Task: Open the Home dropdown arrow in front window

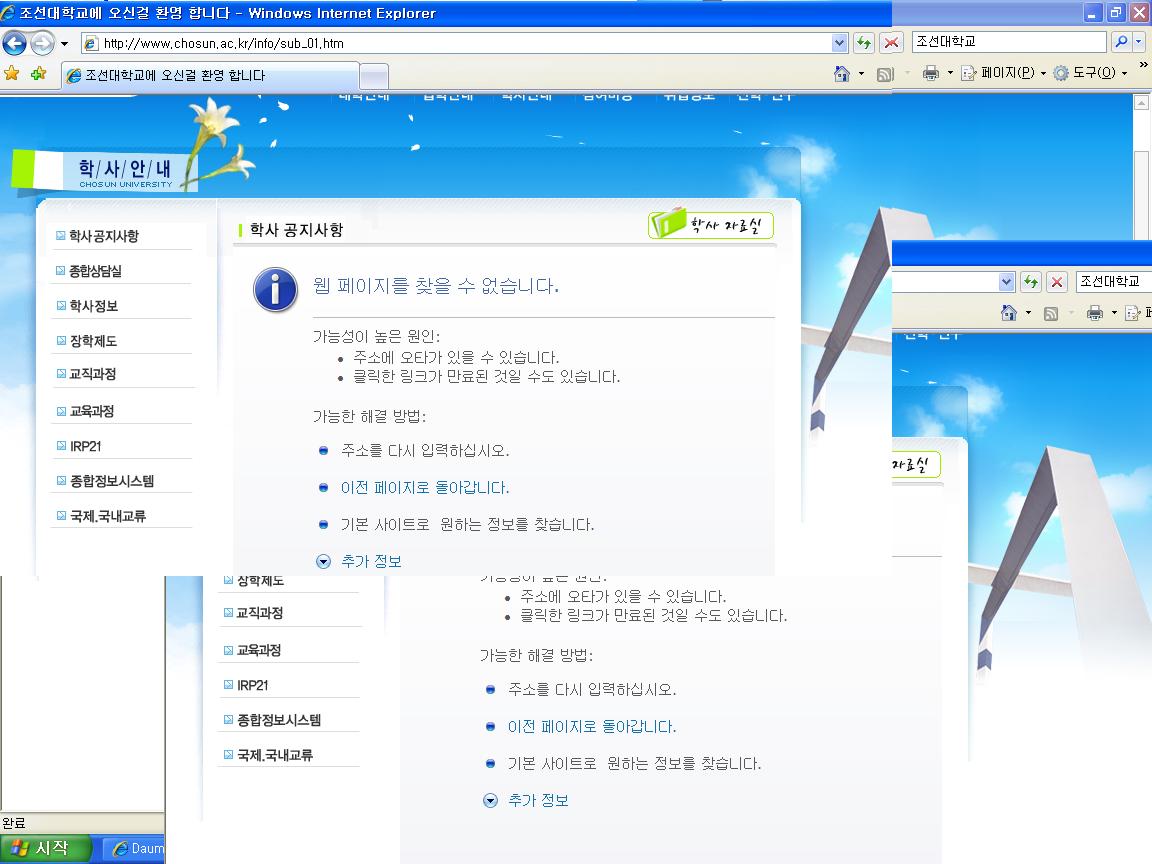Action: tap(861, 73)
